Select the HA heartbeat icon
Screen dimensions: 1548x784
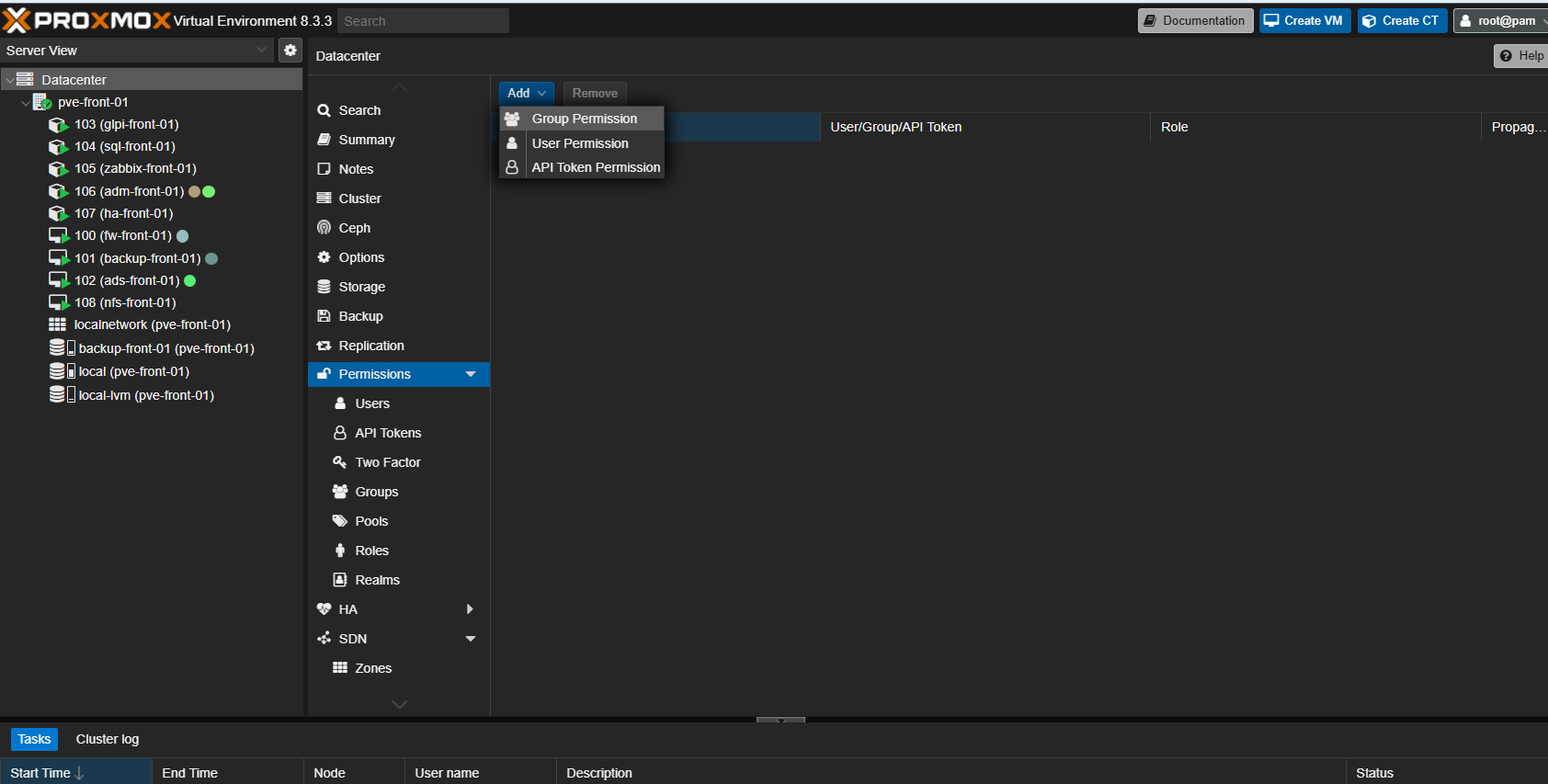coord(324,609)
